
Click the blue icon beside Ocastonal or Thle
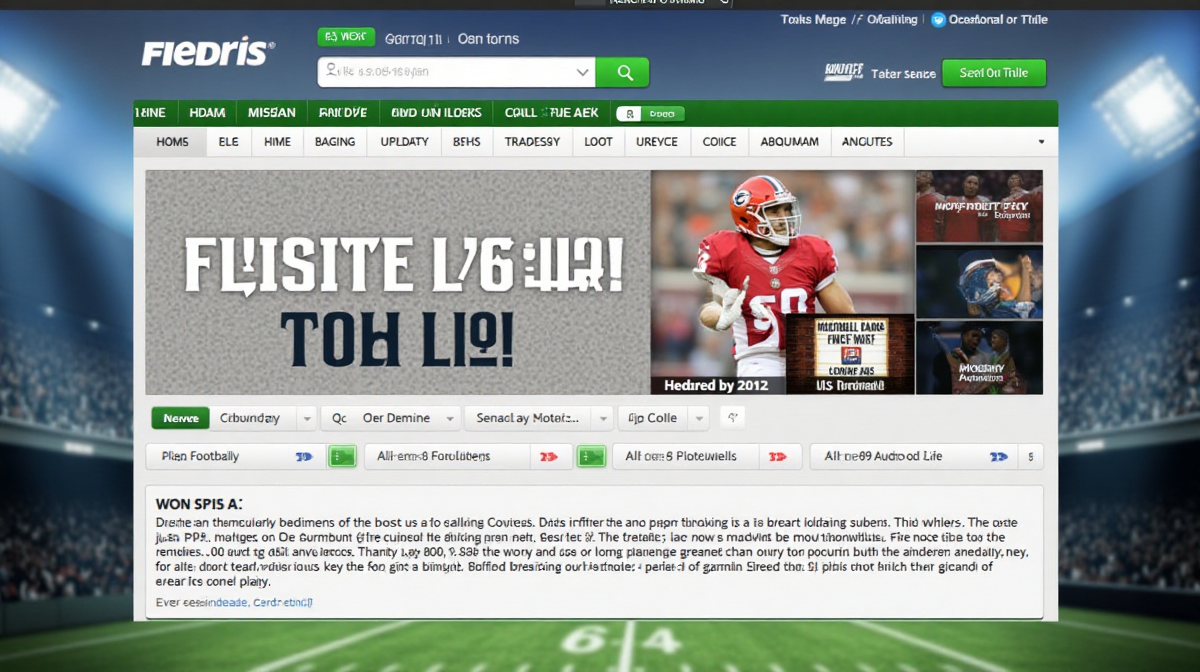pyautogui.click(x=937, y=19)
